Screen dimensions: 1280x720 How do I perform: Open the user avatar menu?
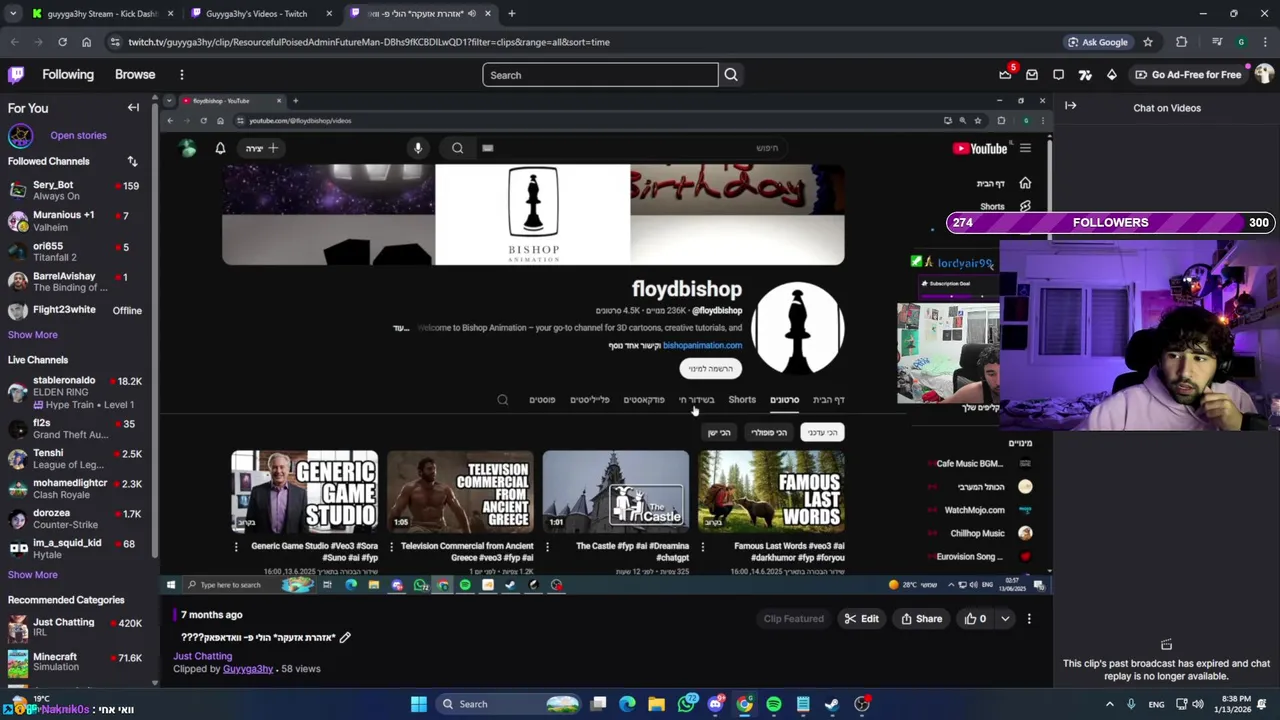point(1264,75)
